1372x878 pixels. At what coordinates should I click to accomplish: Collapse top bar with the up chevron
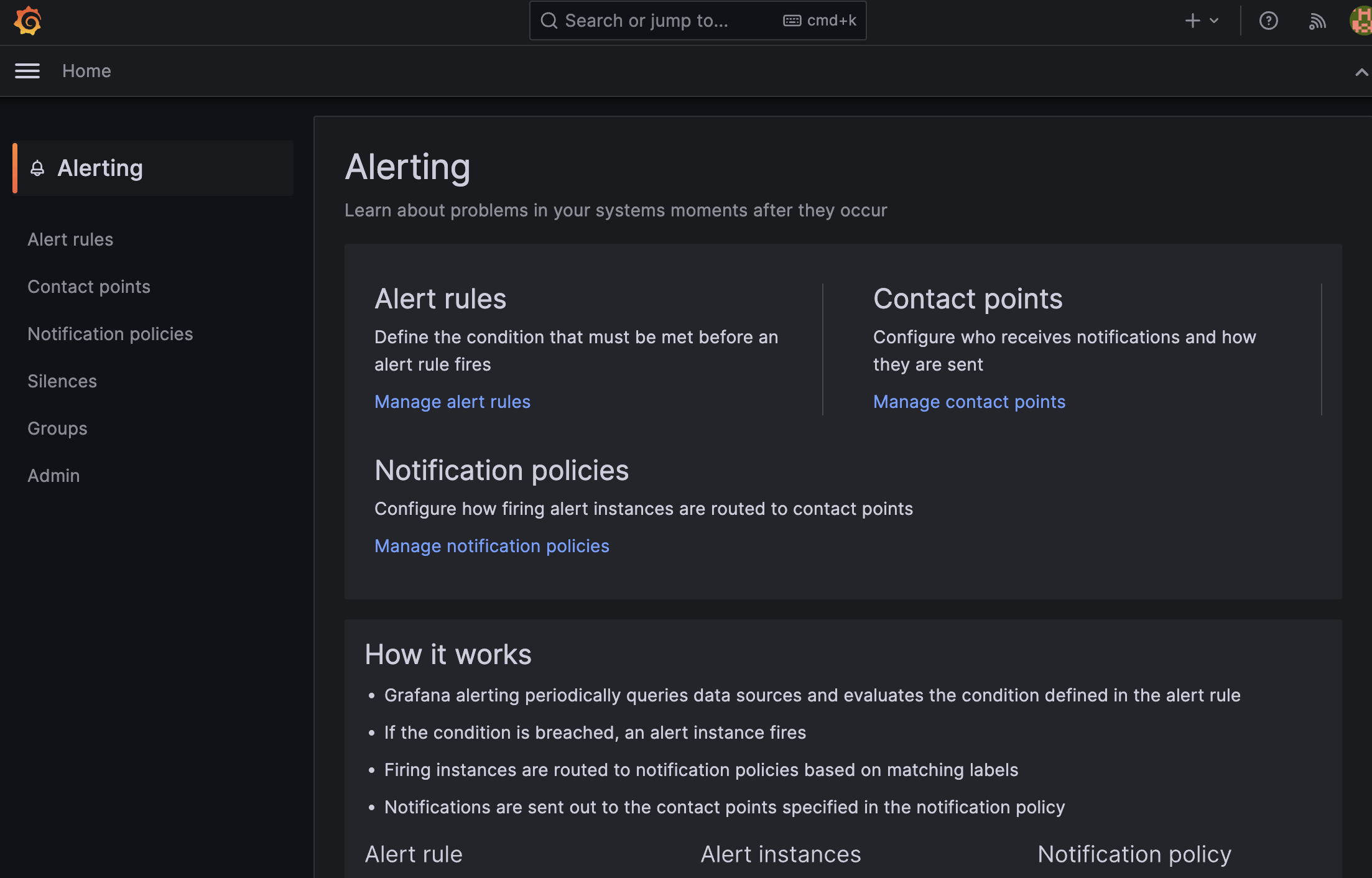click(x=1361, y=72)
